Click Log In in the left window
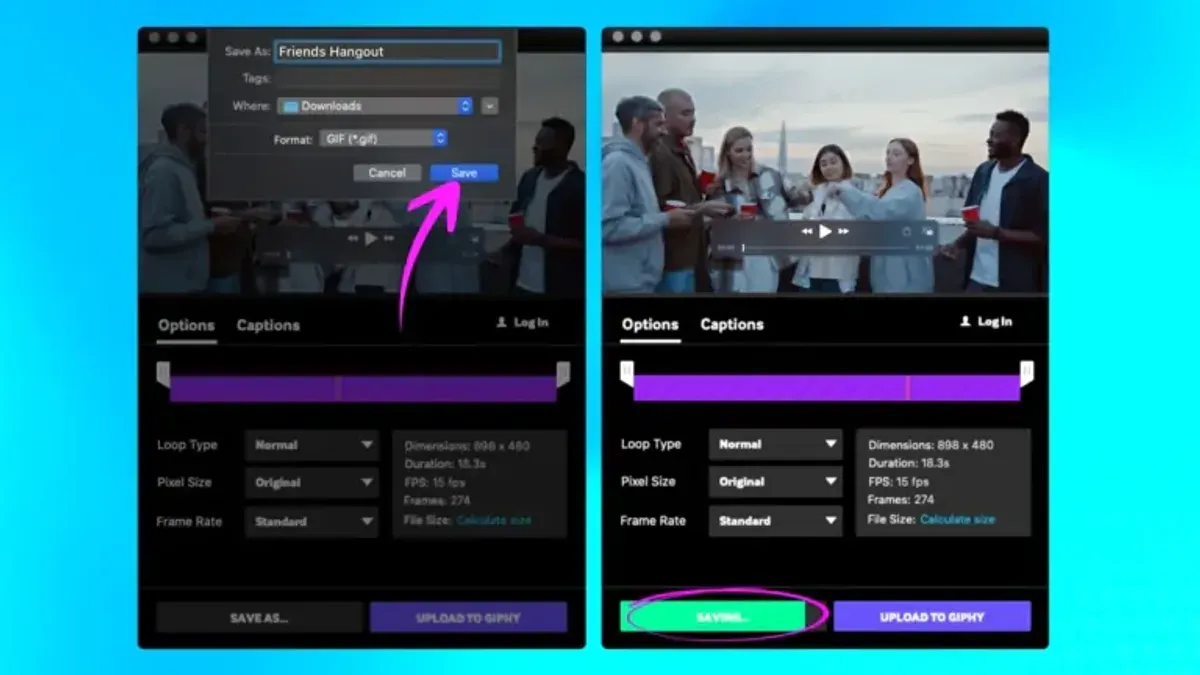 click(523, 323)
